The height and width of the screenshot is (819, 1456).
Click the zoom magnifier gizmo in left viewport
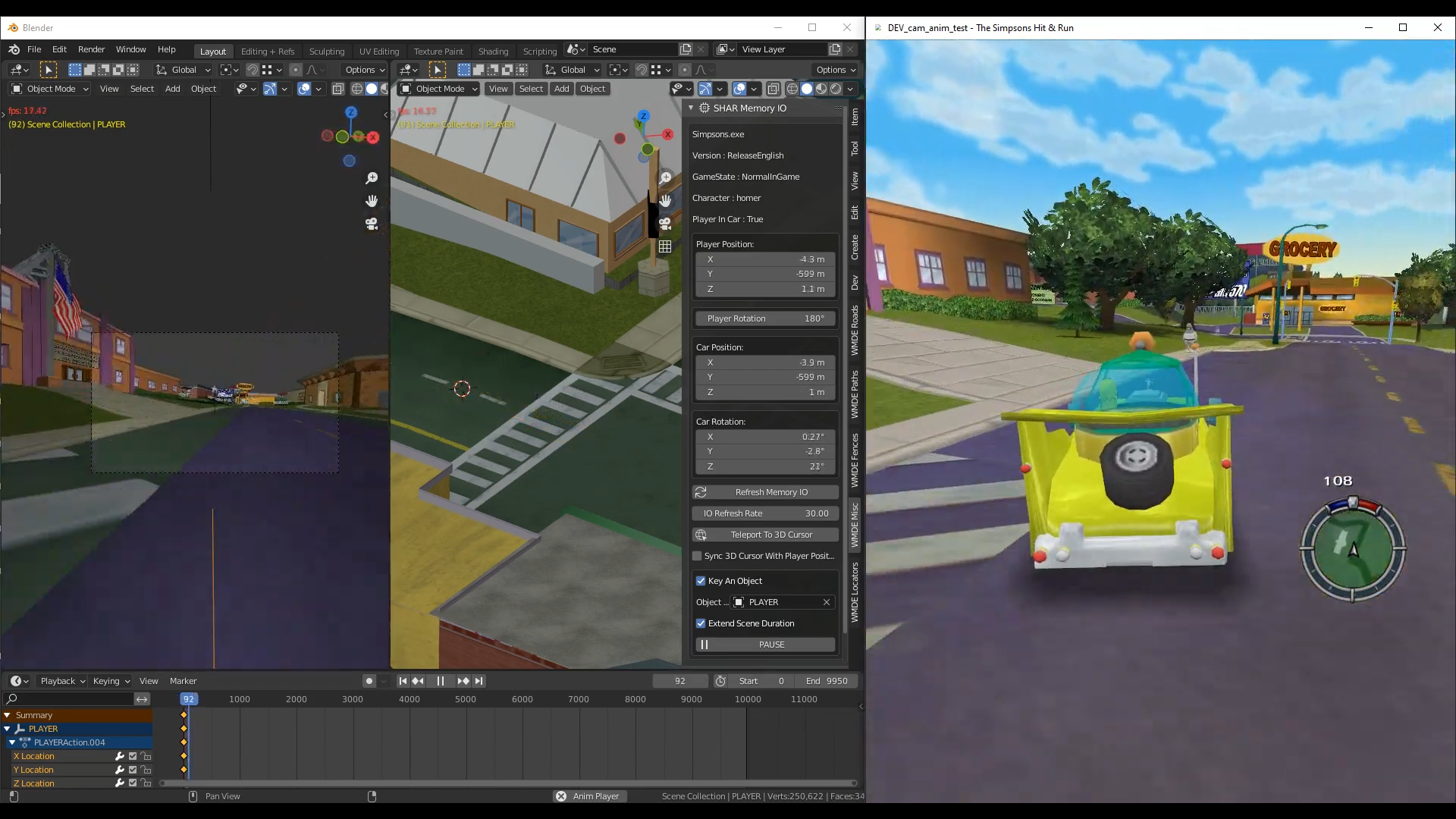(x=372, y=178)
